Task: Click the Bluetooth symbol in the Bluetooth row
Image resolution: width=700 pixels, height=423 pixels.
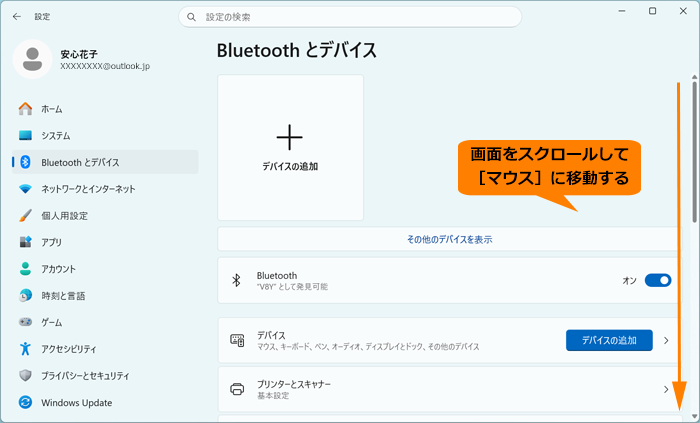Action: click(237, 280)
